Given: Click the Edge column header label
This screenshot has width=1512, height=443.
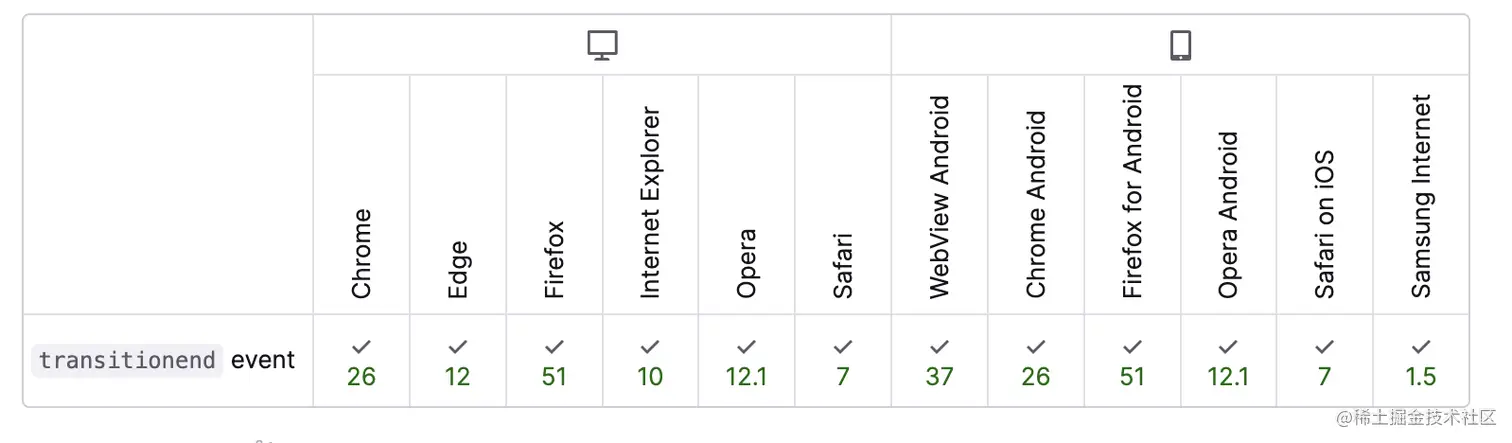Looking at the screenshot, I should (x=458, y=270).
